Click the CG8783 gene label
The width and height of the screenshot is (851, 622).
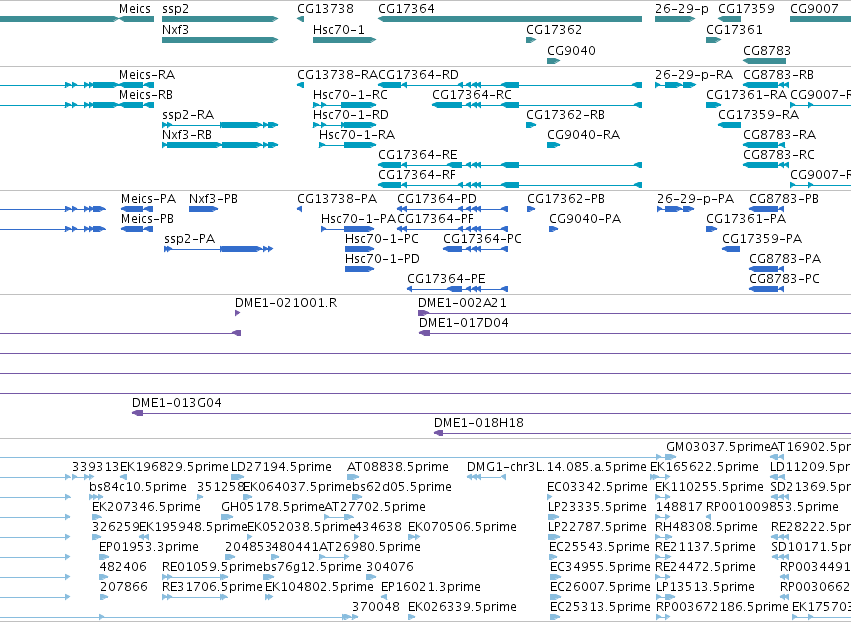click(767, 50)
